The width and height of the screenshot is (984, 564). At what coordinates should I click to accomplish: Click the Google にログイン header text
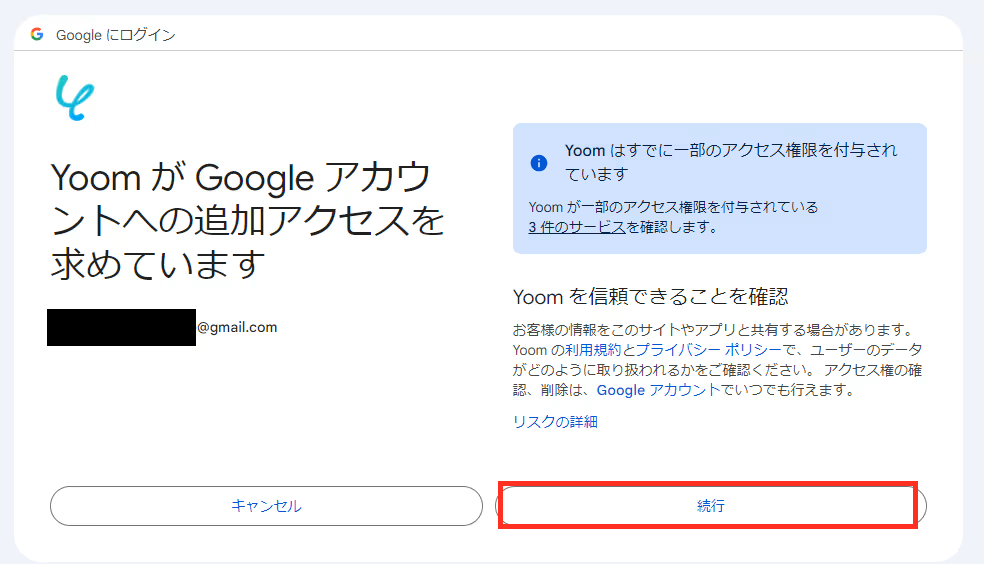[x=115, y=35]
